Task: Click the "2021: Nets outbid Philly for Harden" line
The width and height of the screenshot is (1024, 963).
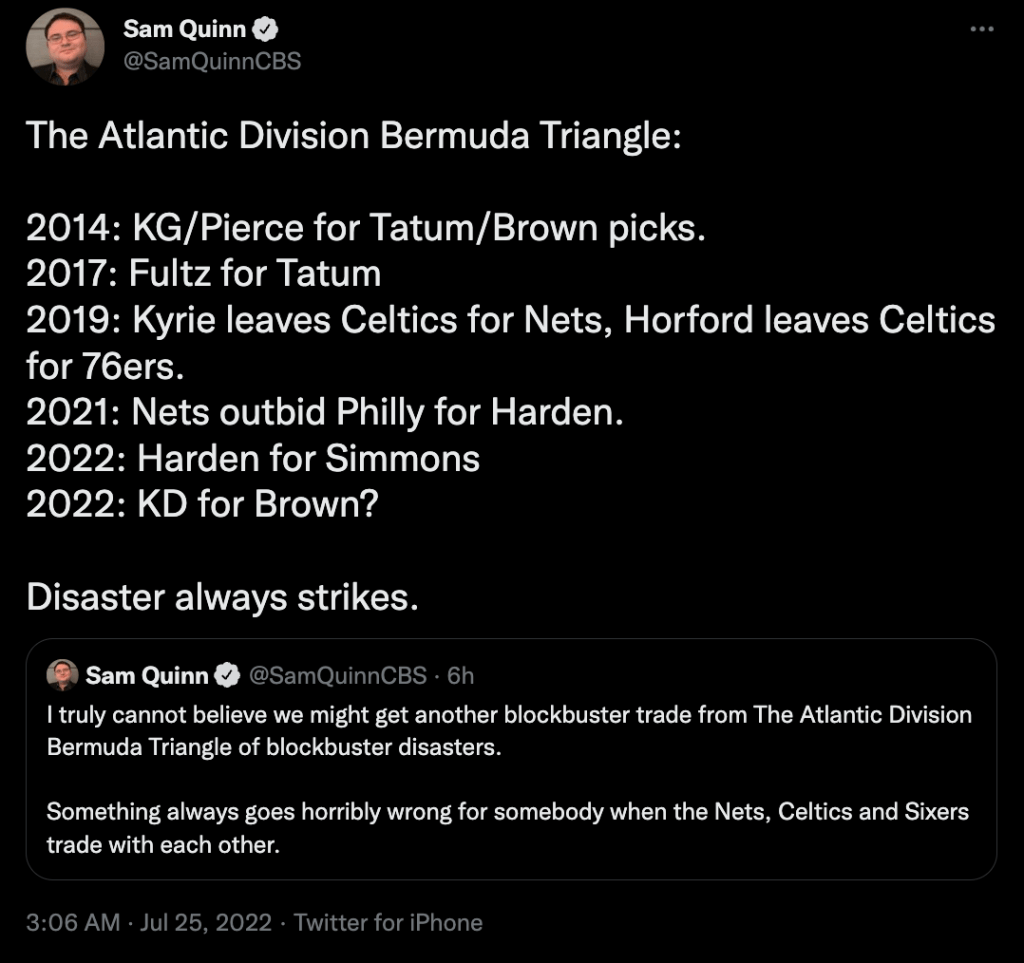Action: [325, 411]
